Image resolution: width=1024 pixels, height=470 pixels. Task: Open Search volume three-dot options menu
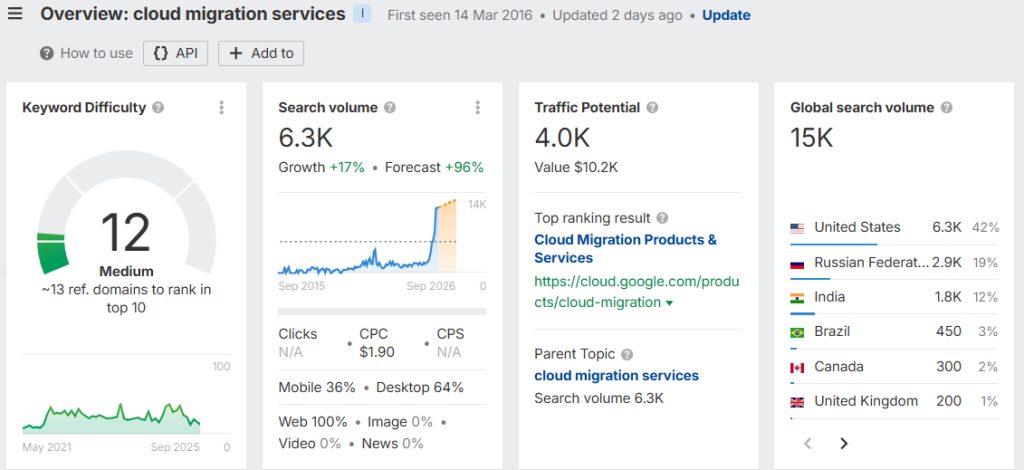click(x=478, y=108)
